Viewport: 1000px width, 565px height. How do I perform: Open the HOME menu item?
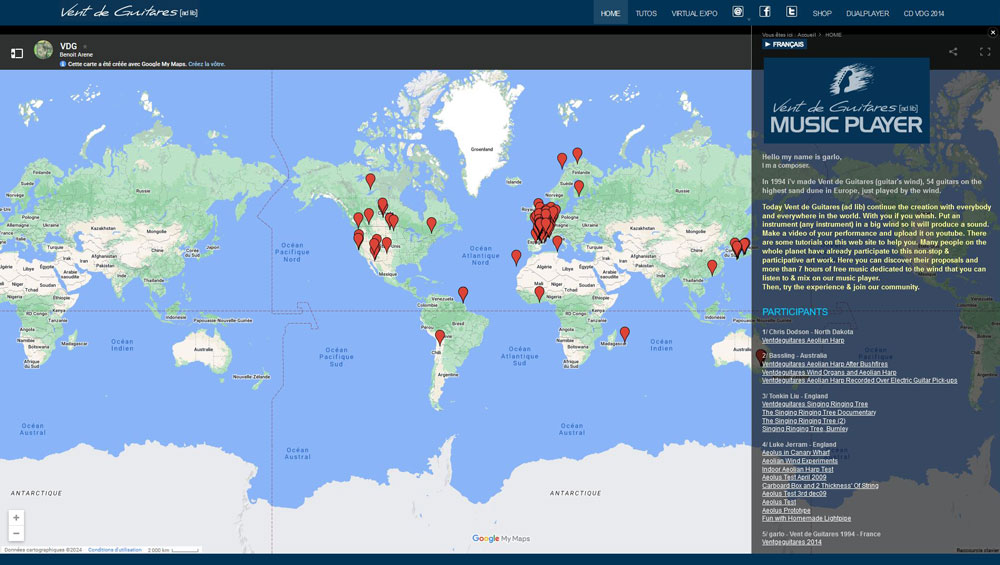[x=610, y=13]
